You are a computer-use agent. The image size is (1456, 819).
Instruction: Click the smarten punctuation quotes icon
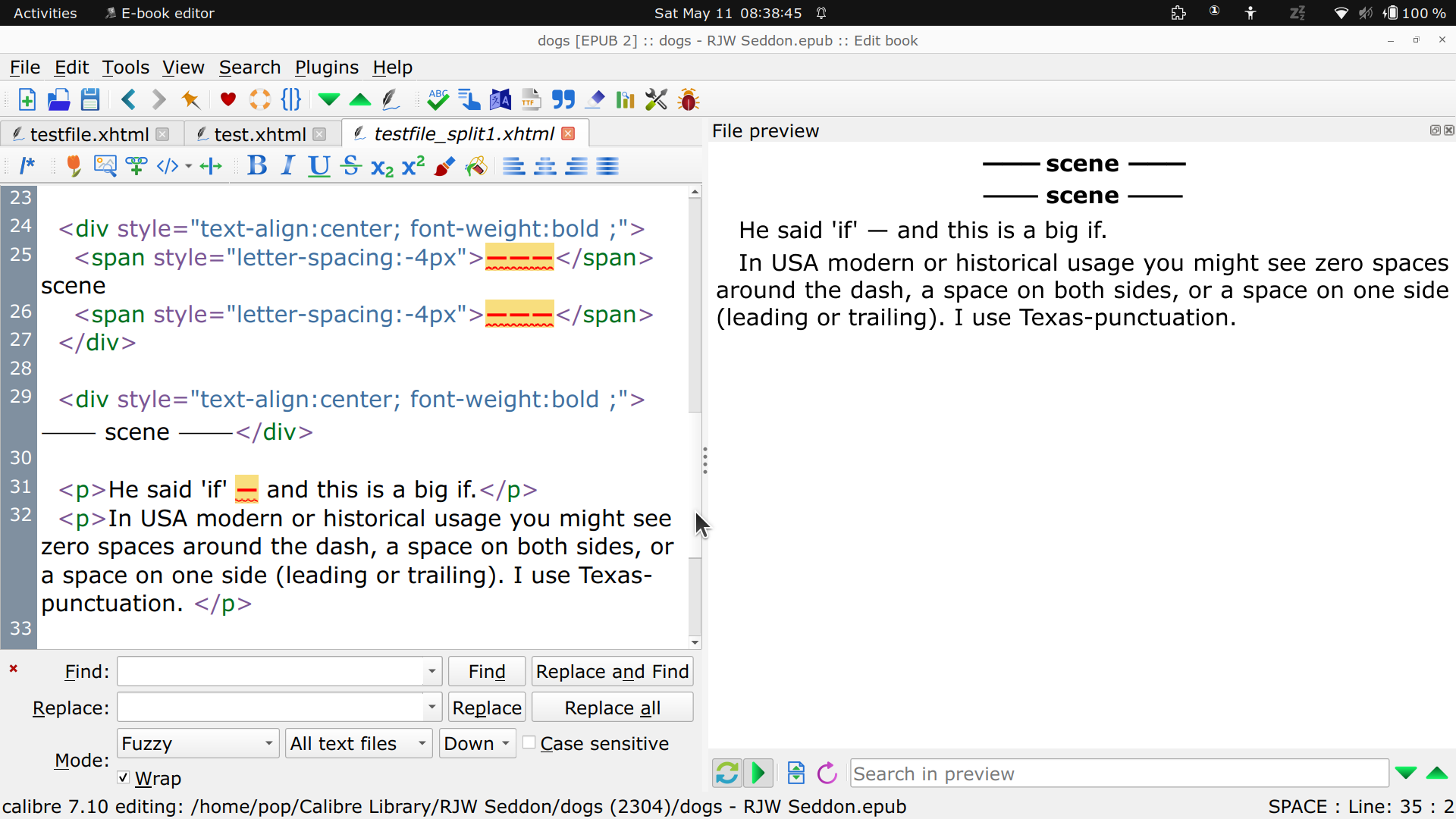563,99
